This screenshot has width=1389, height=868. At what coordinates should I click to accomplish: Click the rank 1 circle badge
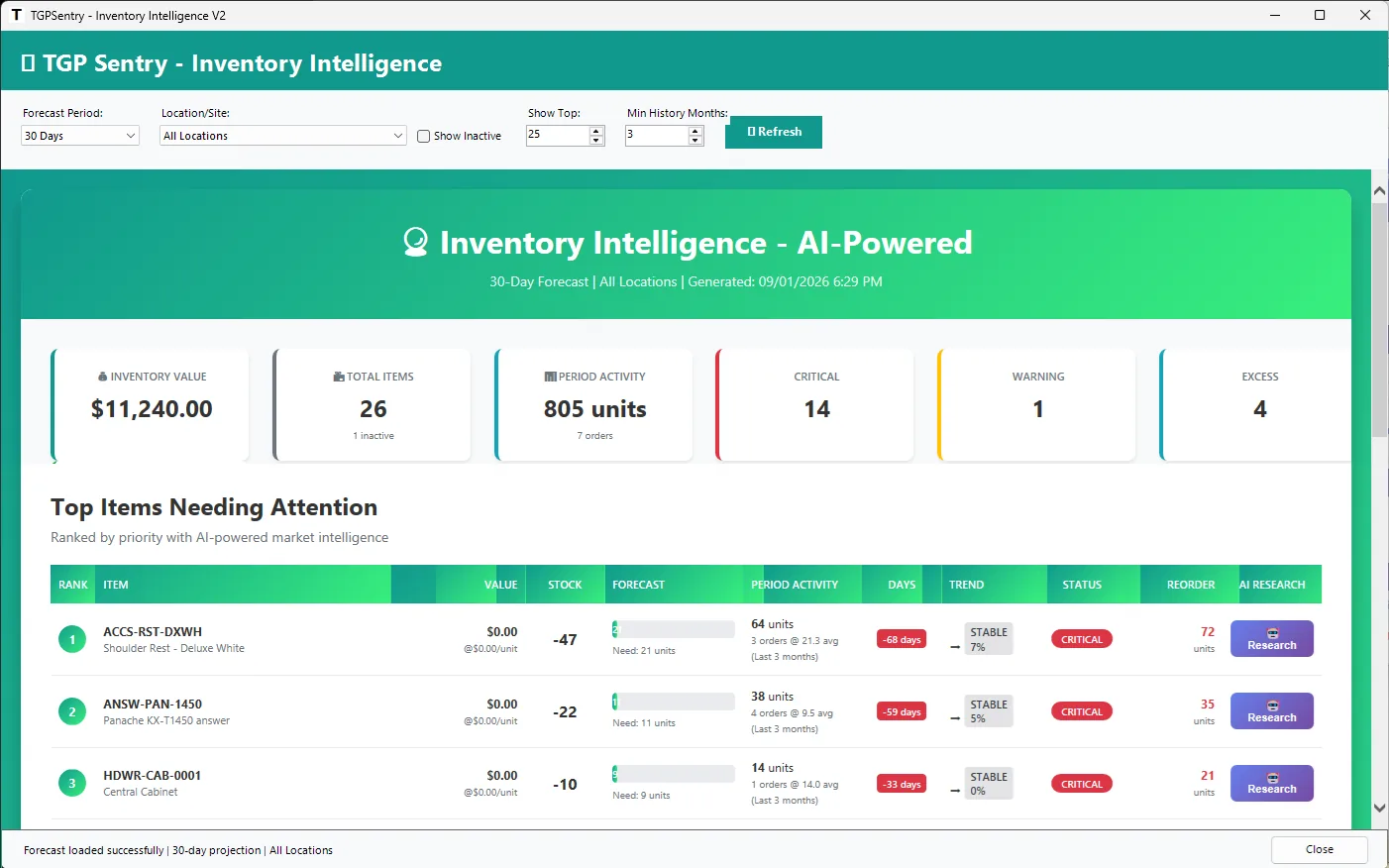pyautogui.click(x=71, y=639)
